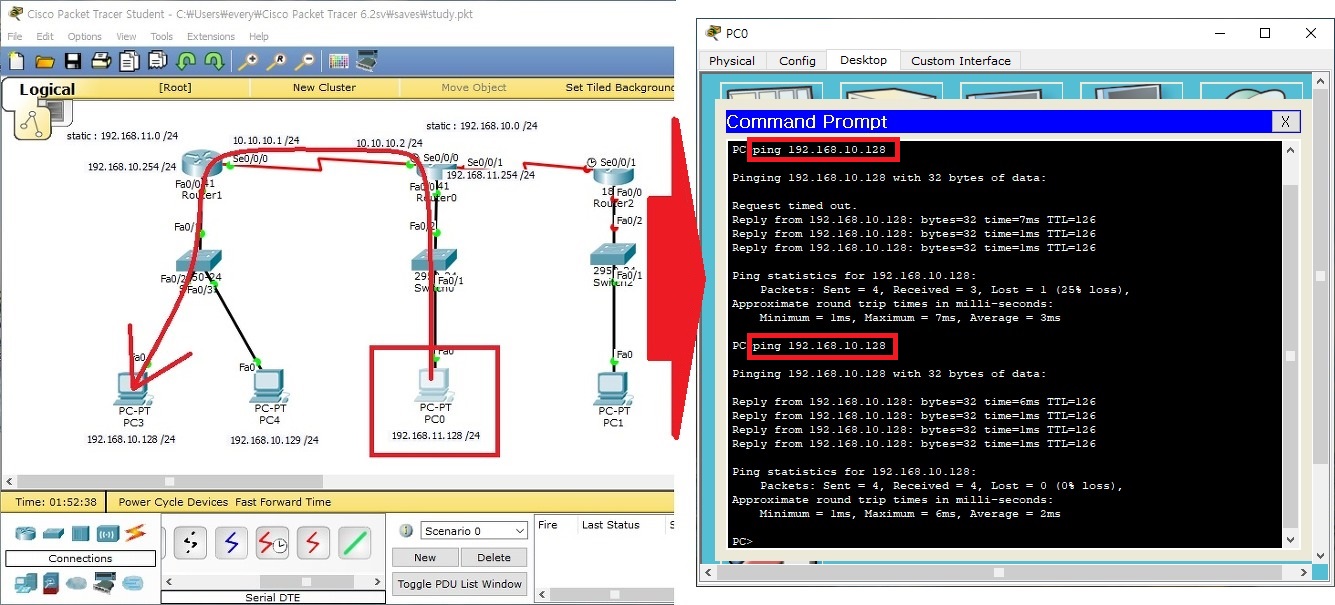Save the project with the floppy disk icon
Viewport: 1335px width, 605px height.
[x=72, y=61]
